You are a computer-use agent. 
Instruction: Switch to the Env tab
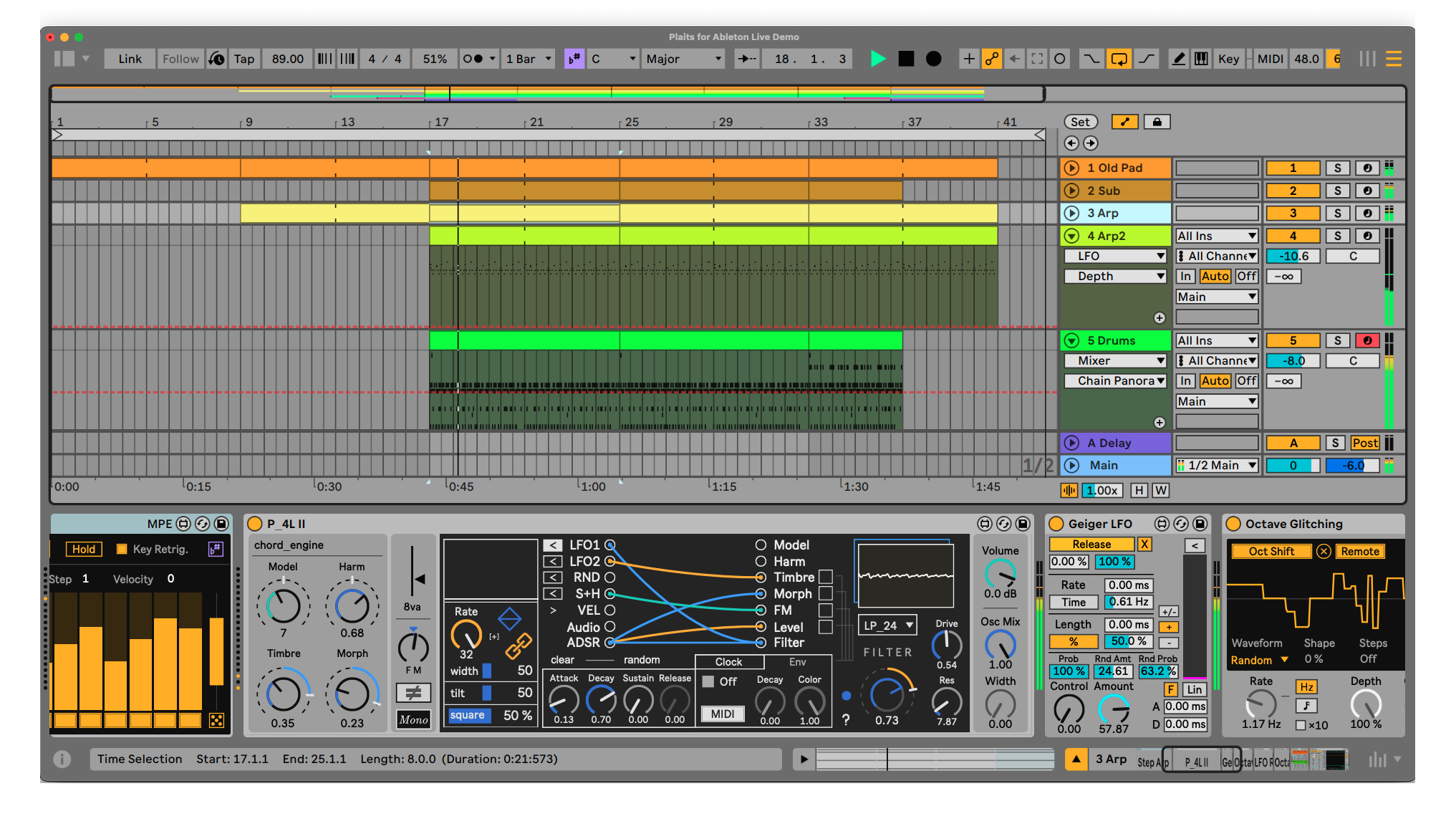797,662
